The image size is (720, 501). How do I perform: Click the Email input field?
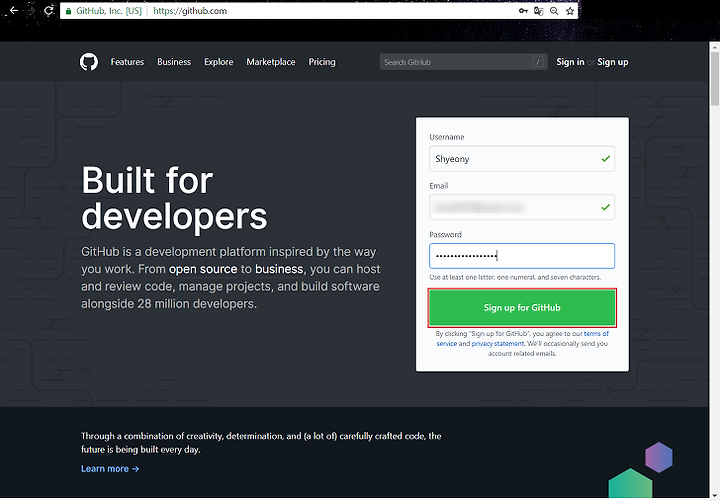[522, 207]
